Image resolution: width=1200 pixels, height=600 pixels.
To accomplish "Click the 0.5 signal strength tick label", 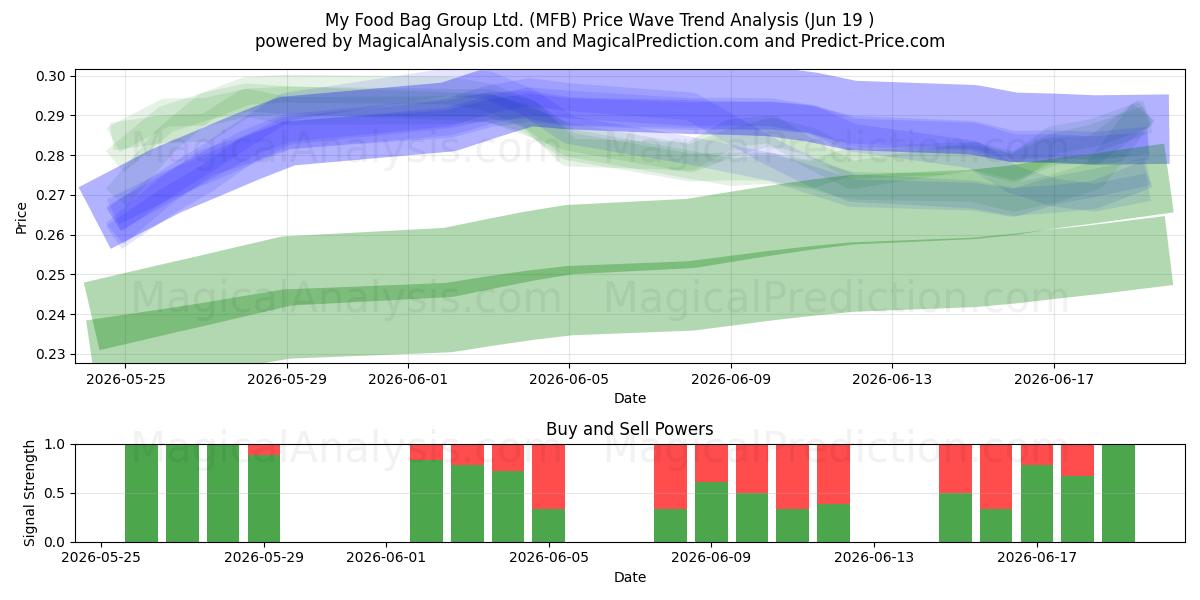I will [56, 493].
